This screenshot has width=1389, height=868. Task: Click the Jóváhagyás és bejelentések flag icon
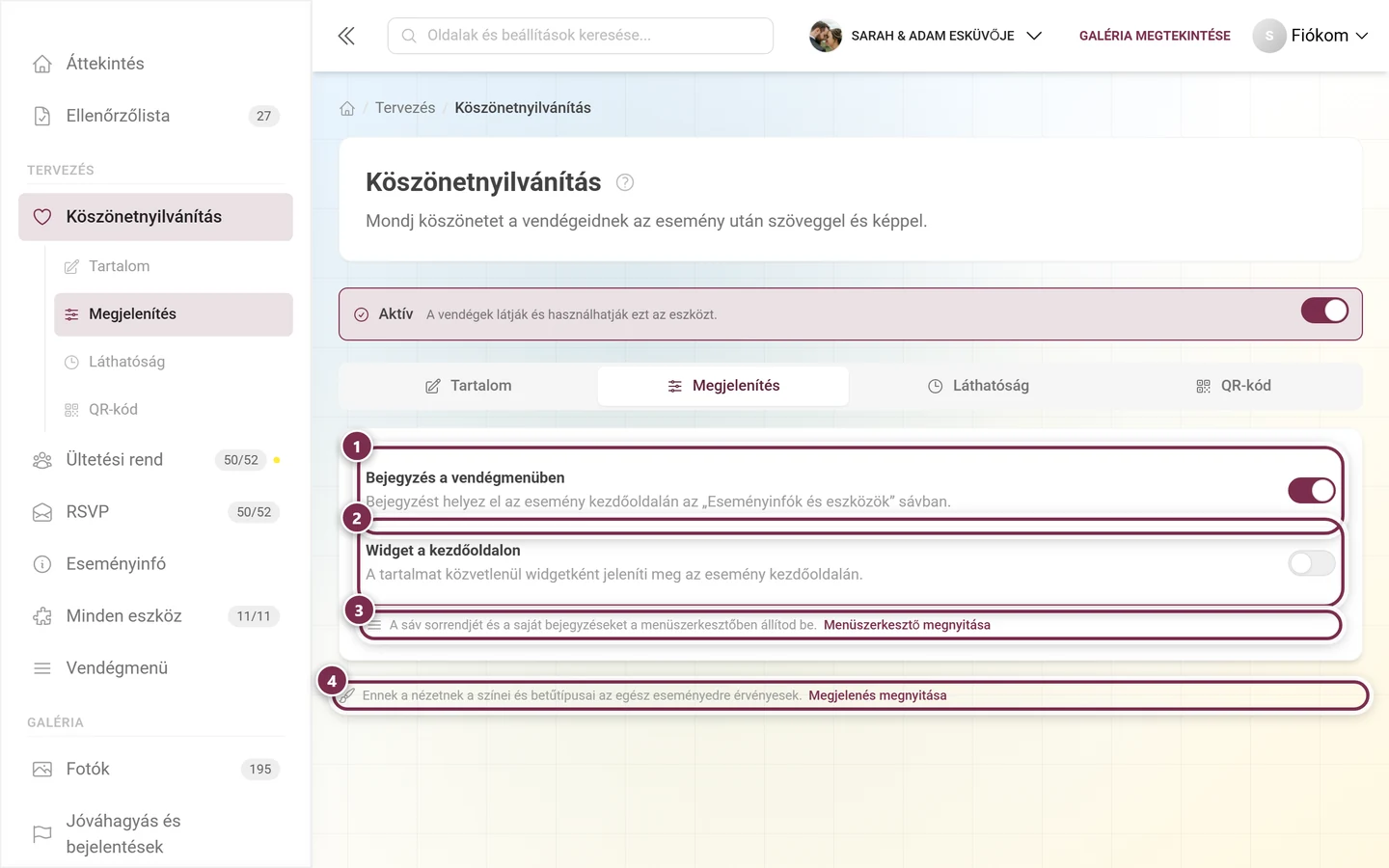(42, 833)
